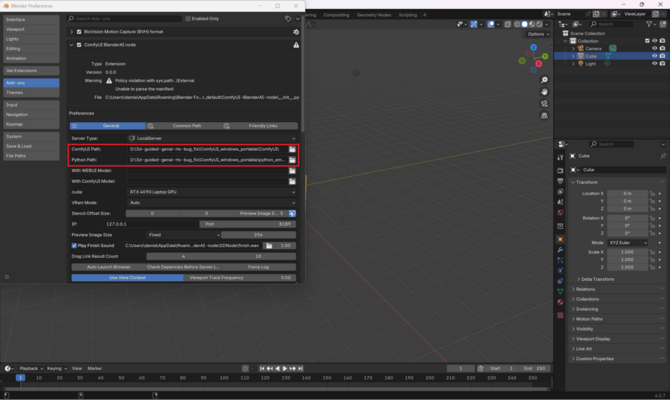The width and height of the screenshot is (670, 400).
Task: Disable Cube in renders camera icon
Action: point(662,56)
